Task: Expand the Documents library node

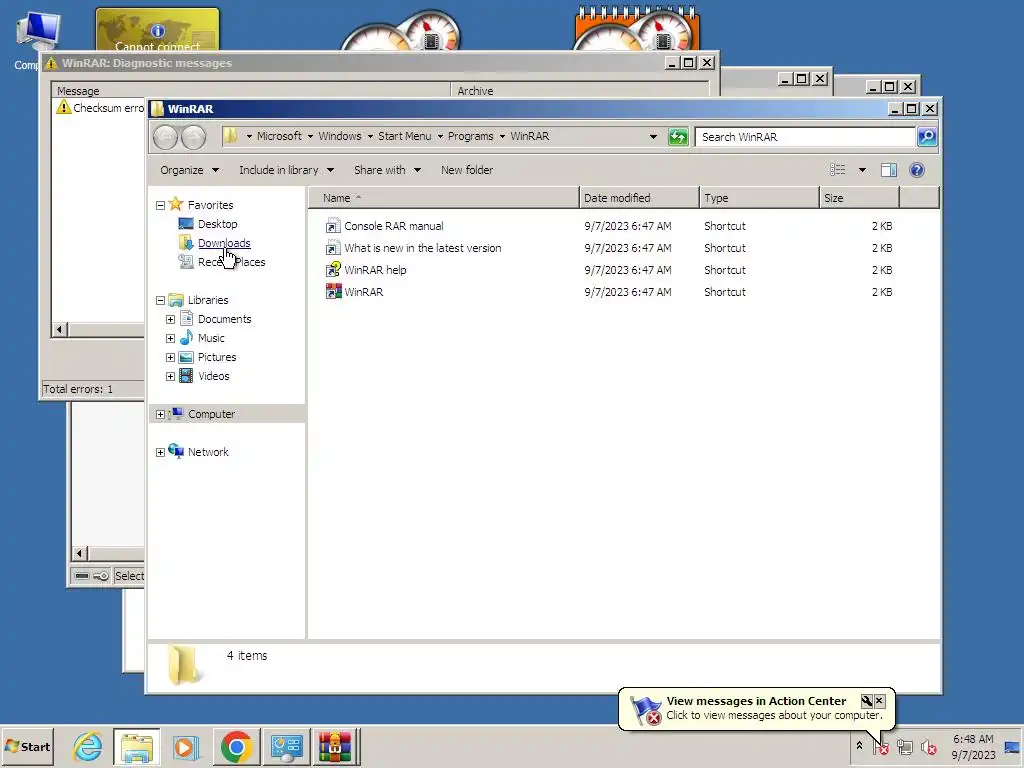Action: (170, 319)
